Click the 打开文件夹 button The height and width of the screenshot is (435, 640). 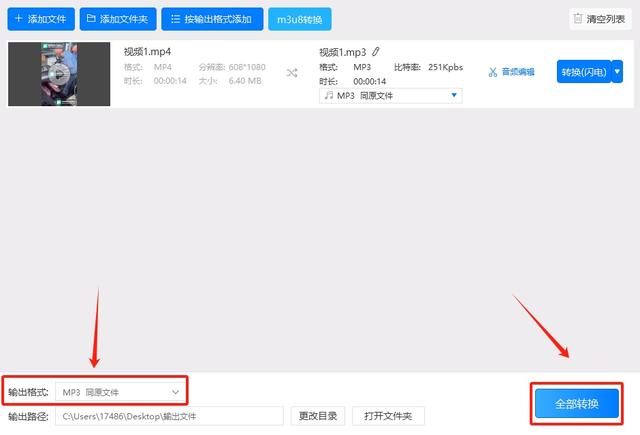(388, 416)
